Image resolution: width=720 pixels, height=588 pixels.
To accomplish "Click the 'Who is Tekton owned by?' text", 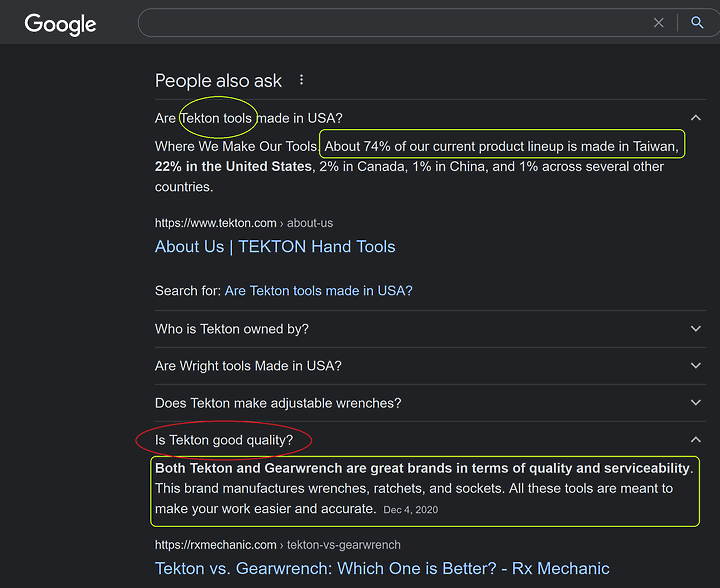I will (232, 329).
